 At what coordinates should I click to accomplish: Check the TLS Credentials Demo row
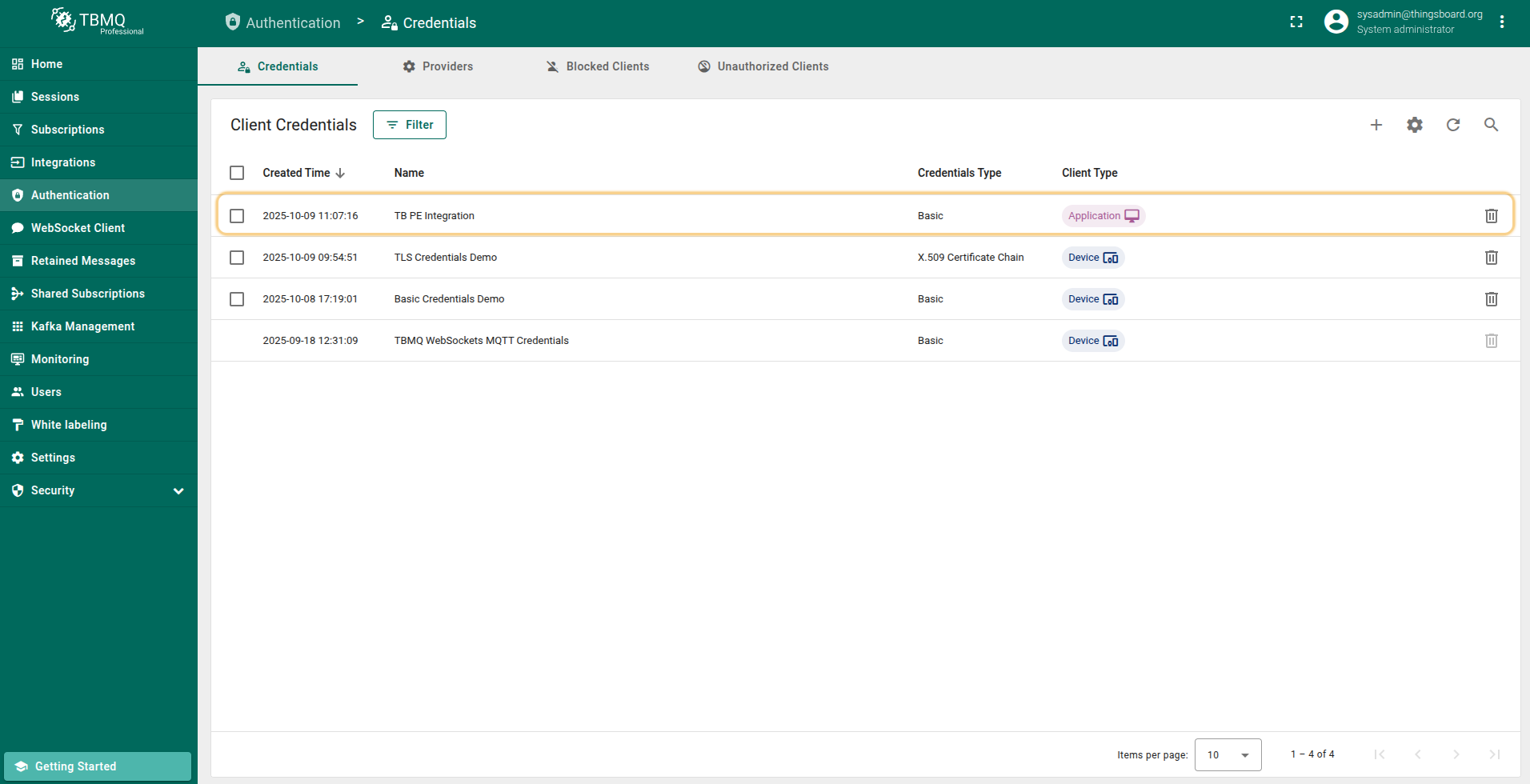(237, 258)
